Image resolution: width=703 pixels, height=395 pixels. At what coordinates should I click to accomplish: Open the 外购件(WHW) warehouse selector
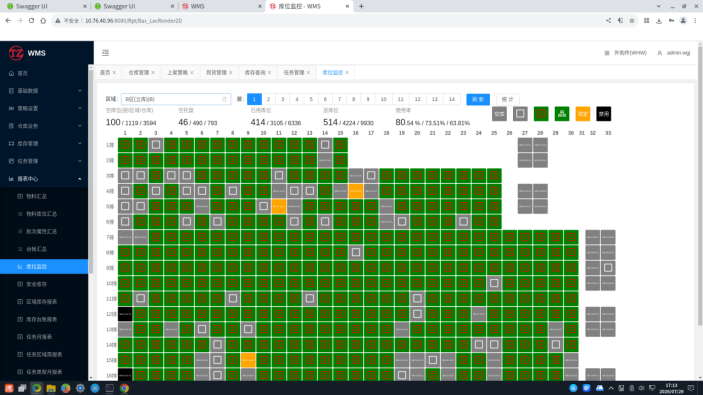pos(626,53)
